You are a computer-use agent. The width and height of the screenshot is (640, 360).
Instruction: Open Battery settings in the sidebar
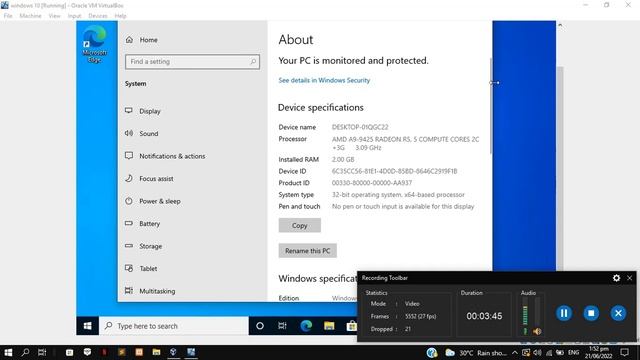pos(149,224)
